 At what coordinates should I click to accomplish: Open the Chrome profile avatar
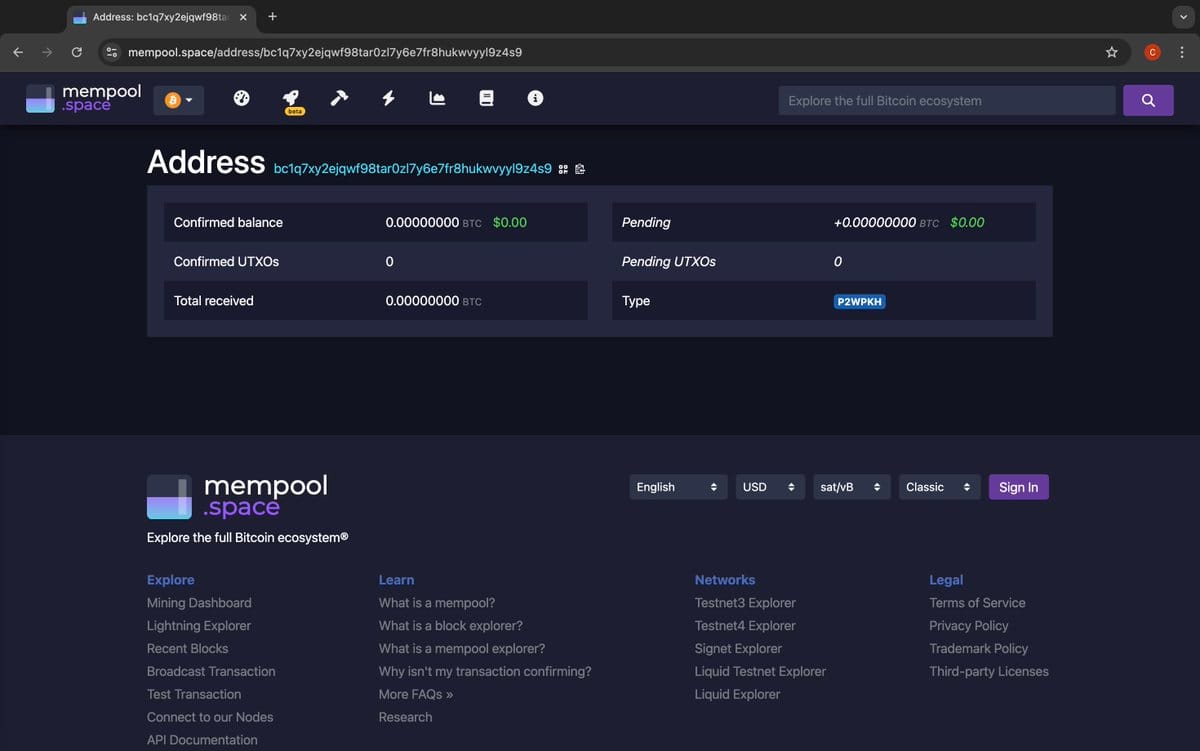point(1152,52)
